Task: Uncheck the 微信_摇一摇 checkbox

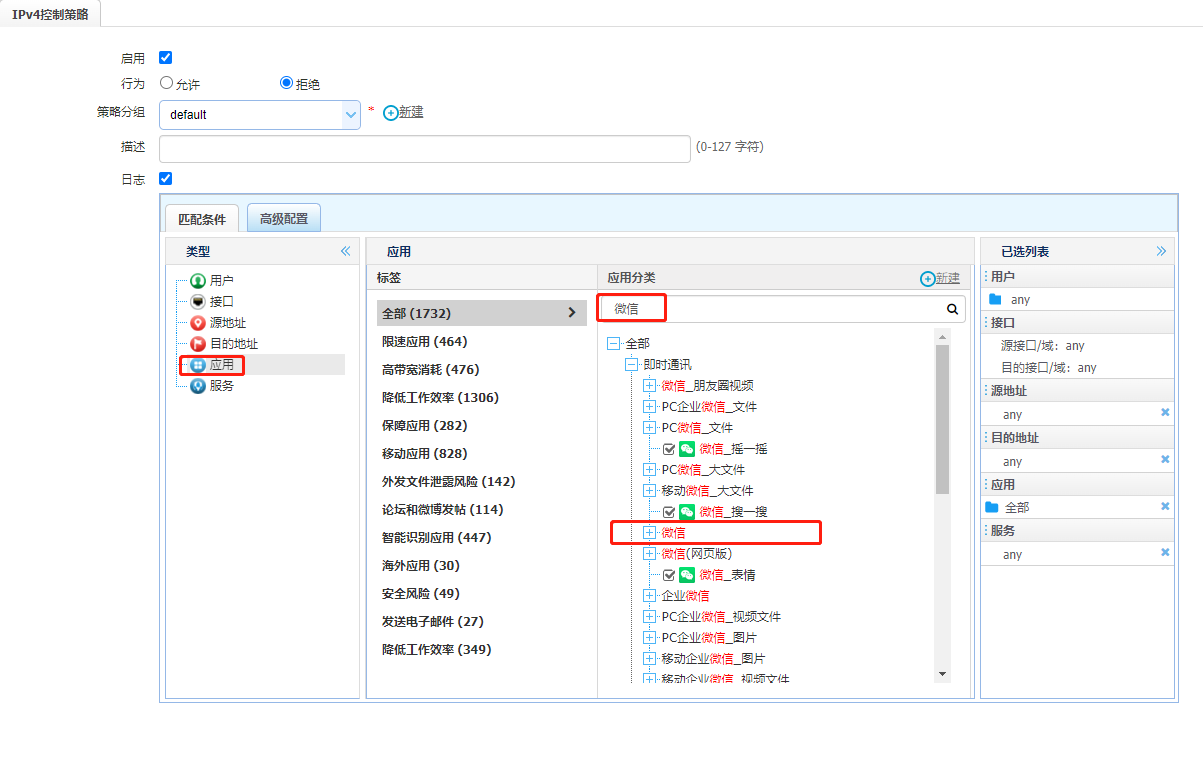Action: click(x=669, y=449)
